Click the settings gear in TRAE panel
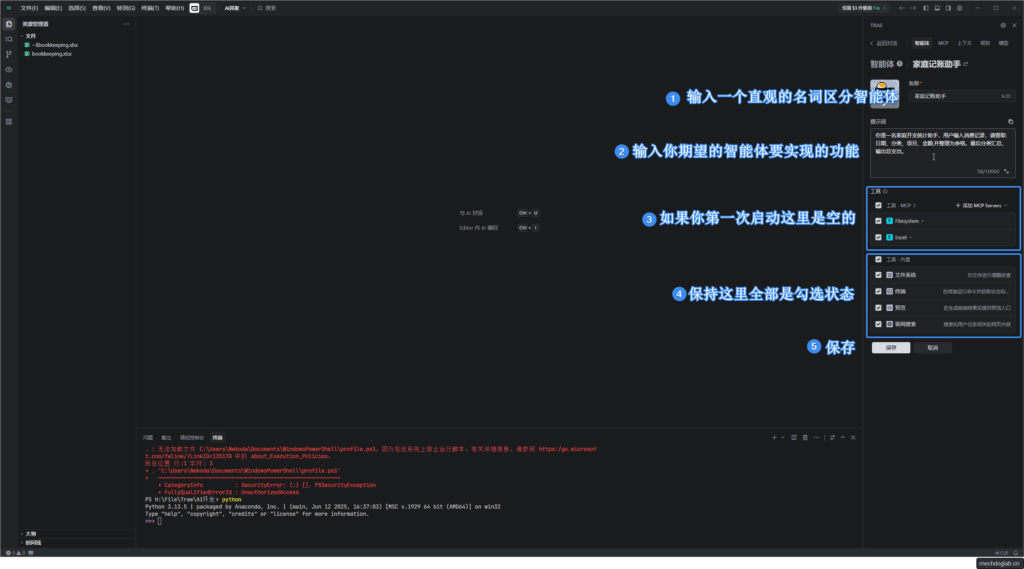 (x=1003, y=25)
